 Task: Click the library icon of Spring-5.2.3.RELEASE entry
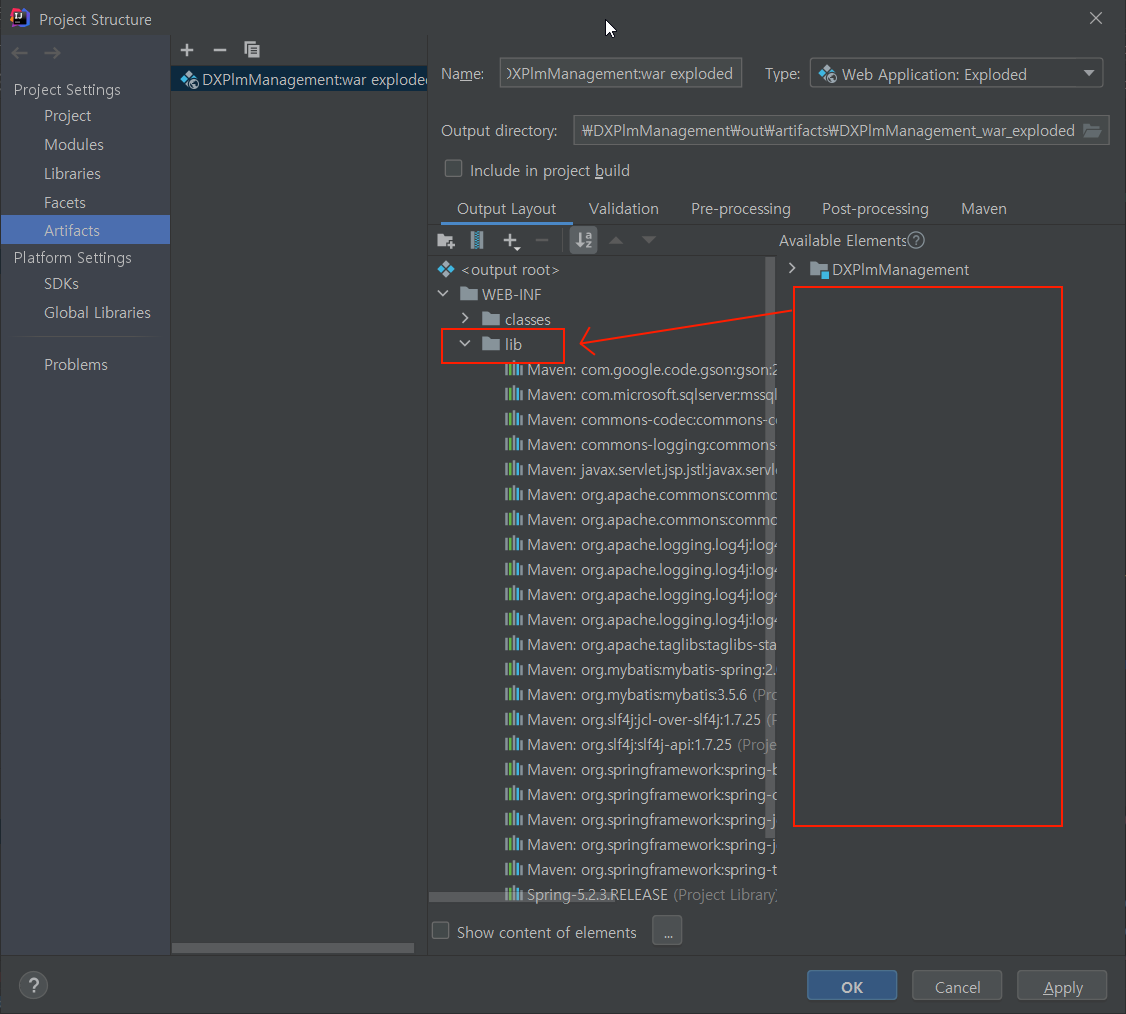click(x=513, y=894)
